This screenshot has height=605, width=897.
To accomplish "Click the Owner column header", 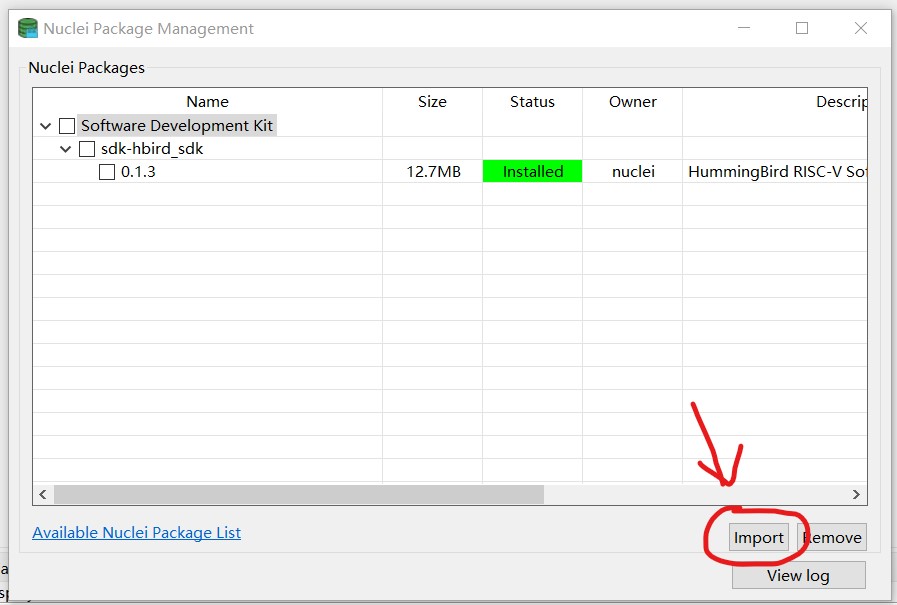I will pyautogui.click(x=632, y=102).
